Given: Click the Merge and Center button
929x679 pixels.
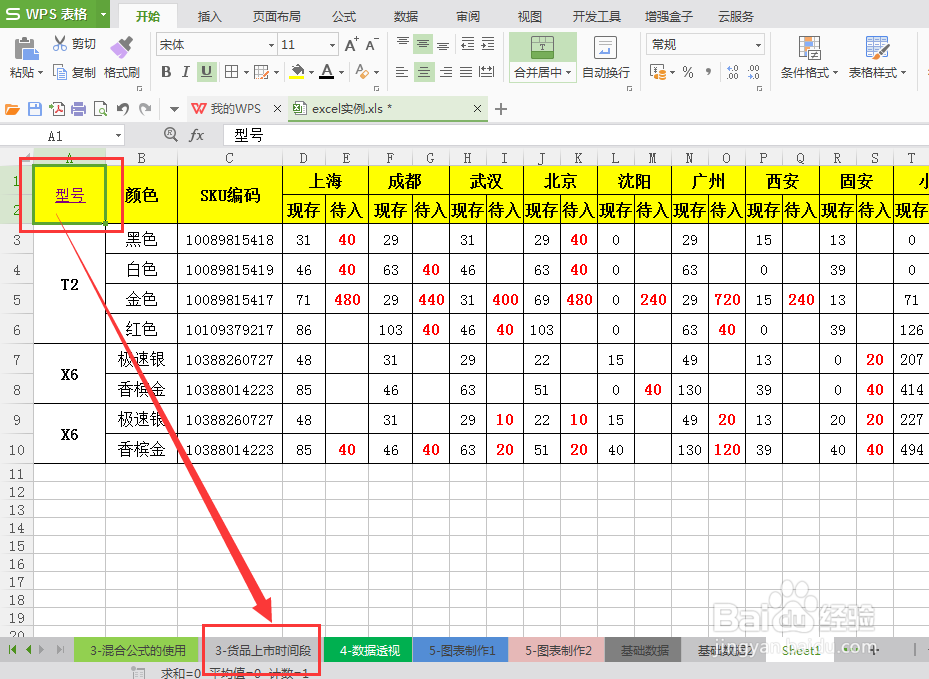Looking at the screenshot, I should [543, 57].
